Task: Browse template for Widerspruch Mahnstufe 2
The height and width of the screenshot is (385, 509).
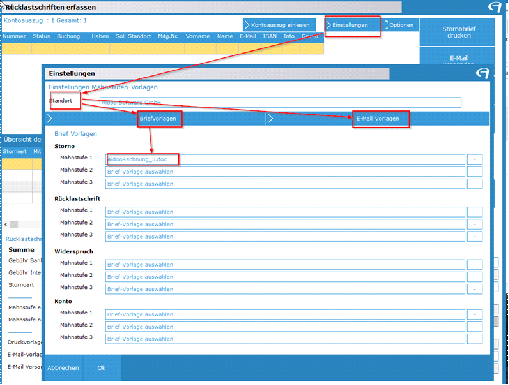Action: [x=475, y=277]
